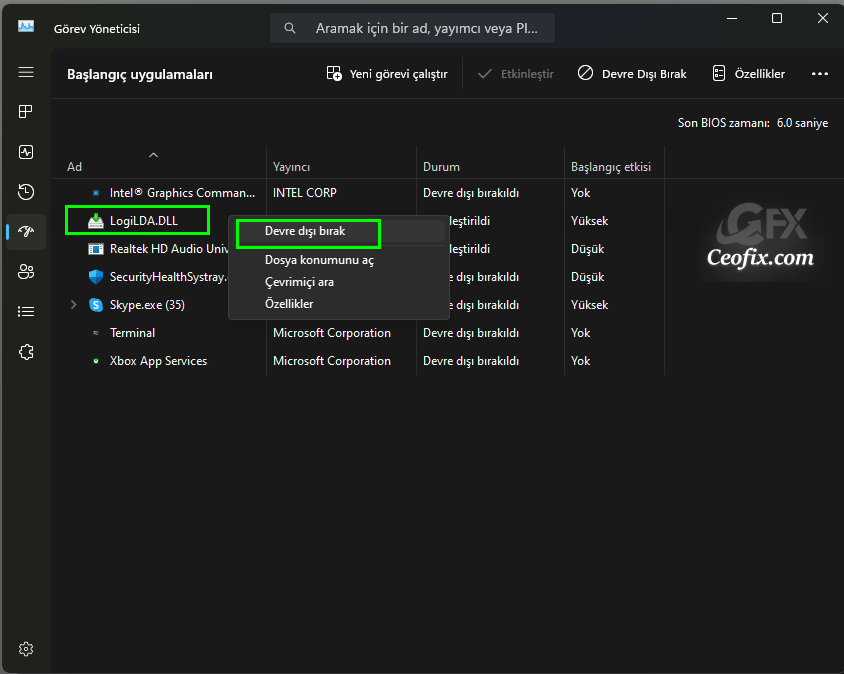Image resolution: width=844 pixels, height=674 pixels.
Task: Click 'Microsoft Corporation' cell in Terminal row
Action: click(332, 333)
